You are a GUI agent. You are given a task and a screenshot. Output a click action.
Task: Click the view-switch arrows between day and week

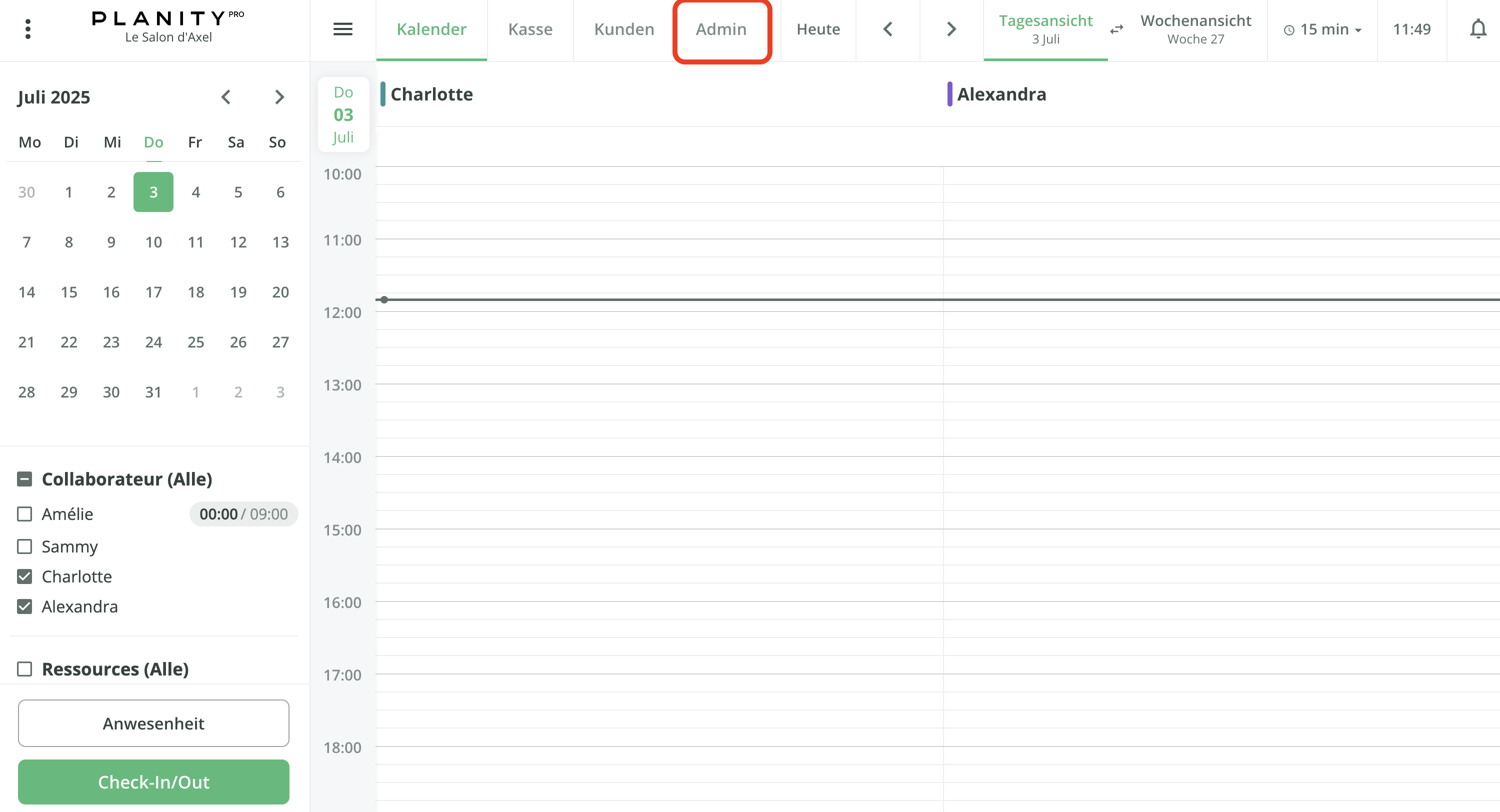1116,29
